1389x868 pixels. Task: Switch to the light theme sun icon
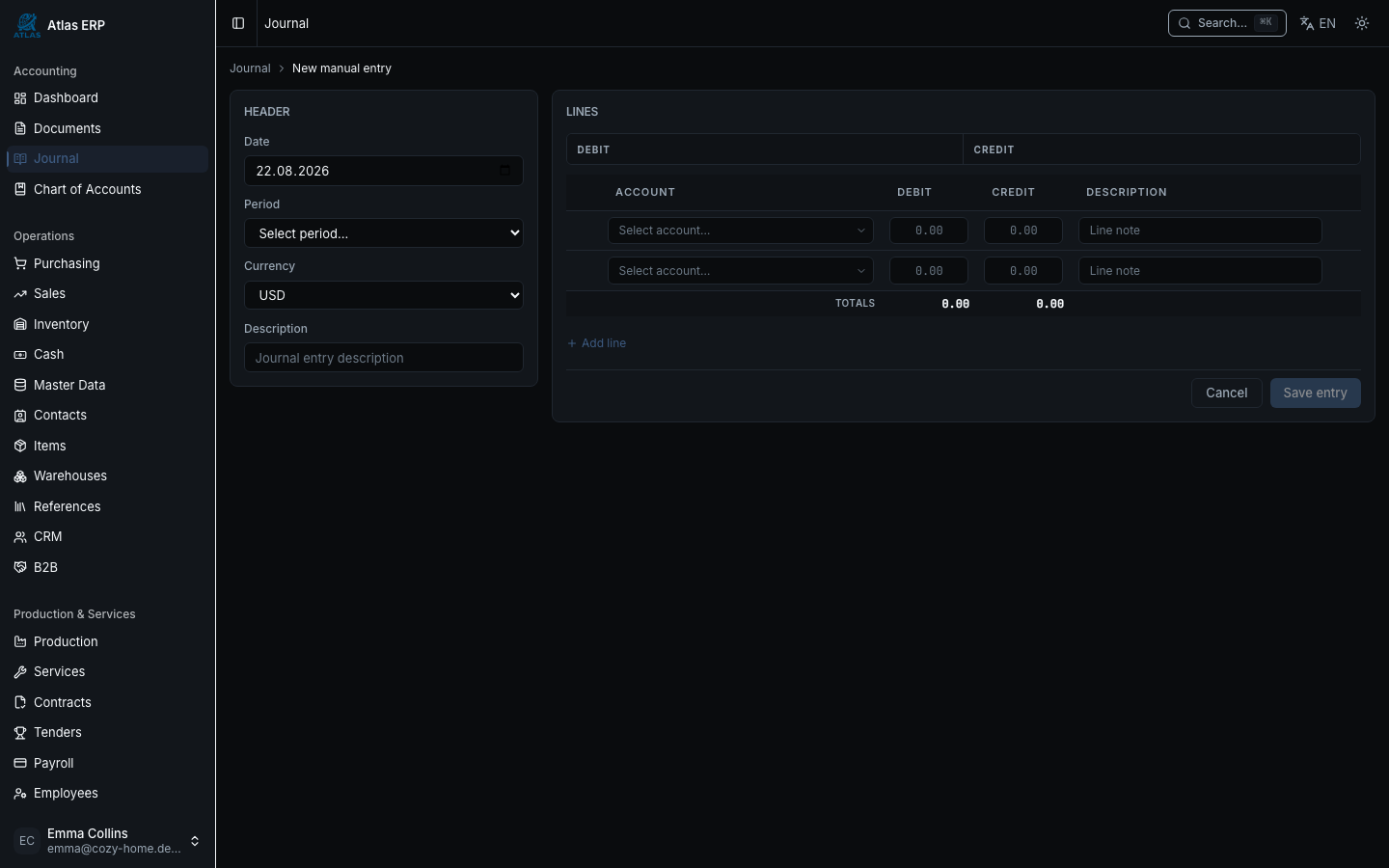[1362, 23]
